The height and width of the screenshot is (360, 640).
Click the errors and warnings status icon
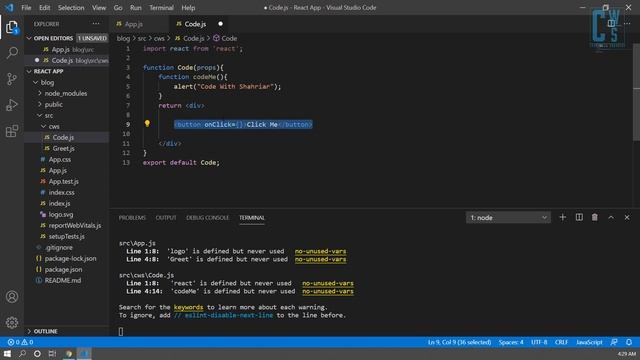coord(20,342)
